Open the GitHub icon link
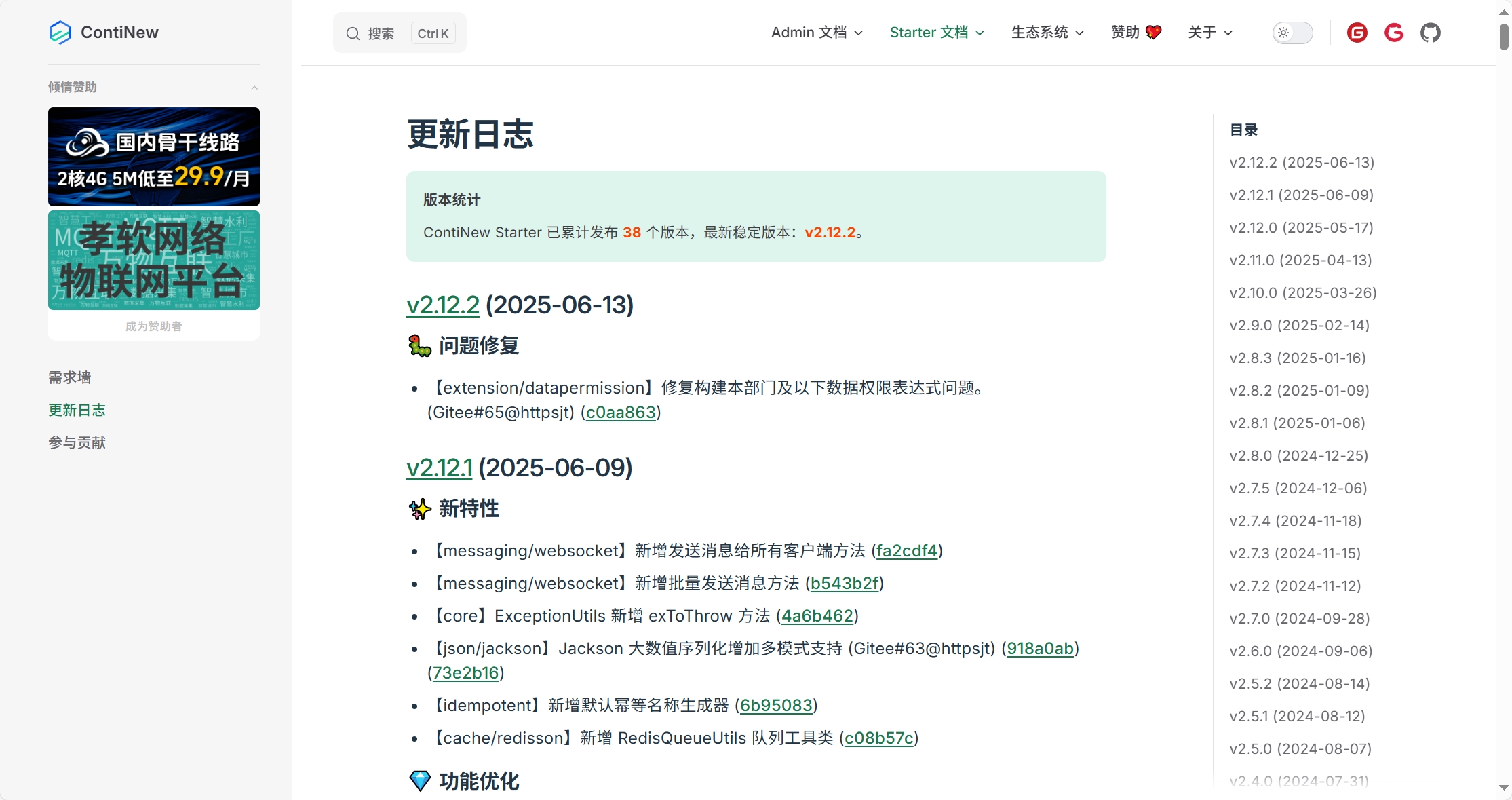Image resolution: width=1512 pixels, height=800 pixels. click(1431, 33)
